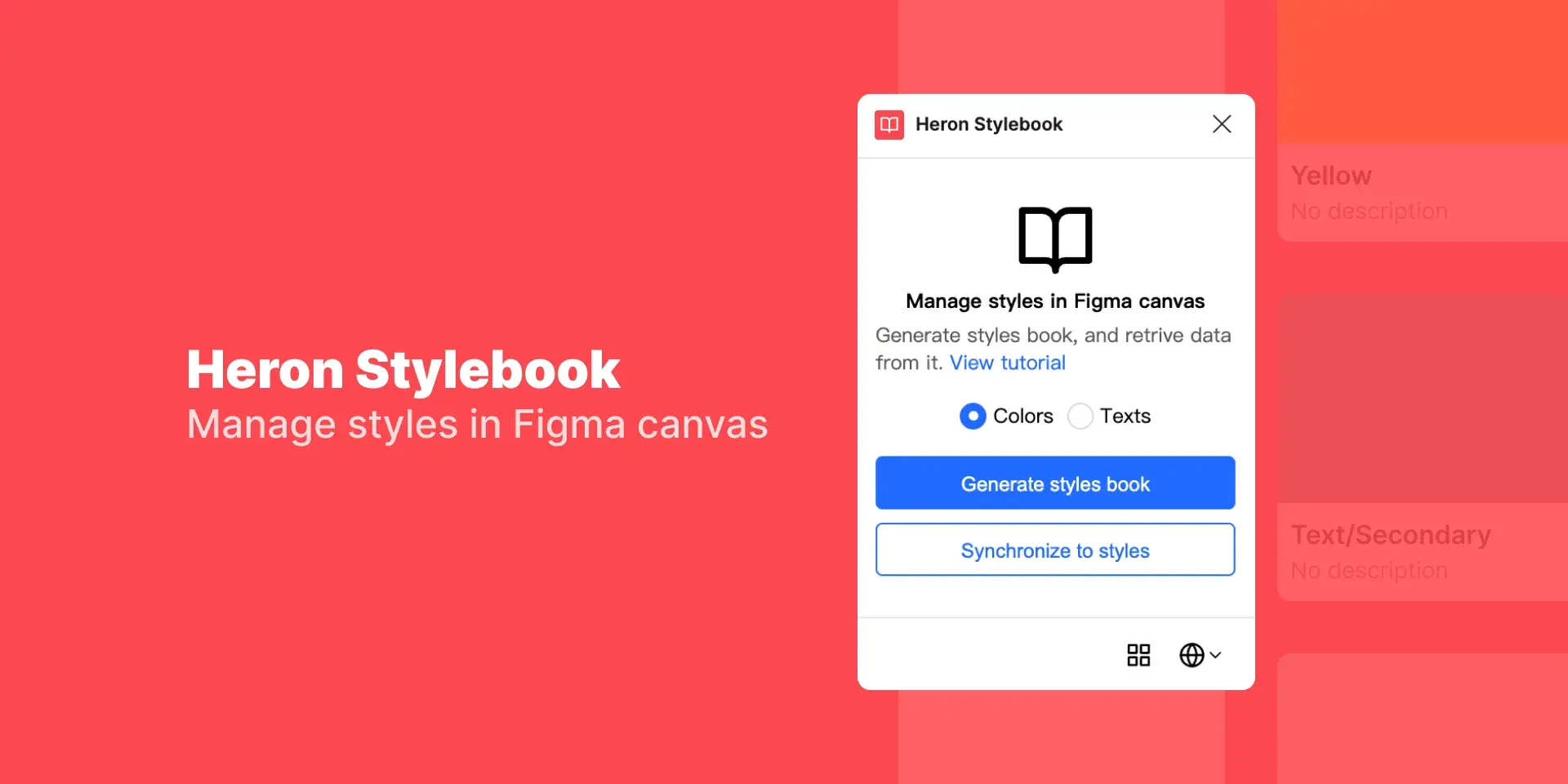
Task: Expand the language chevron beside the globe
Action: (x=1216, y=655)
